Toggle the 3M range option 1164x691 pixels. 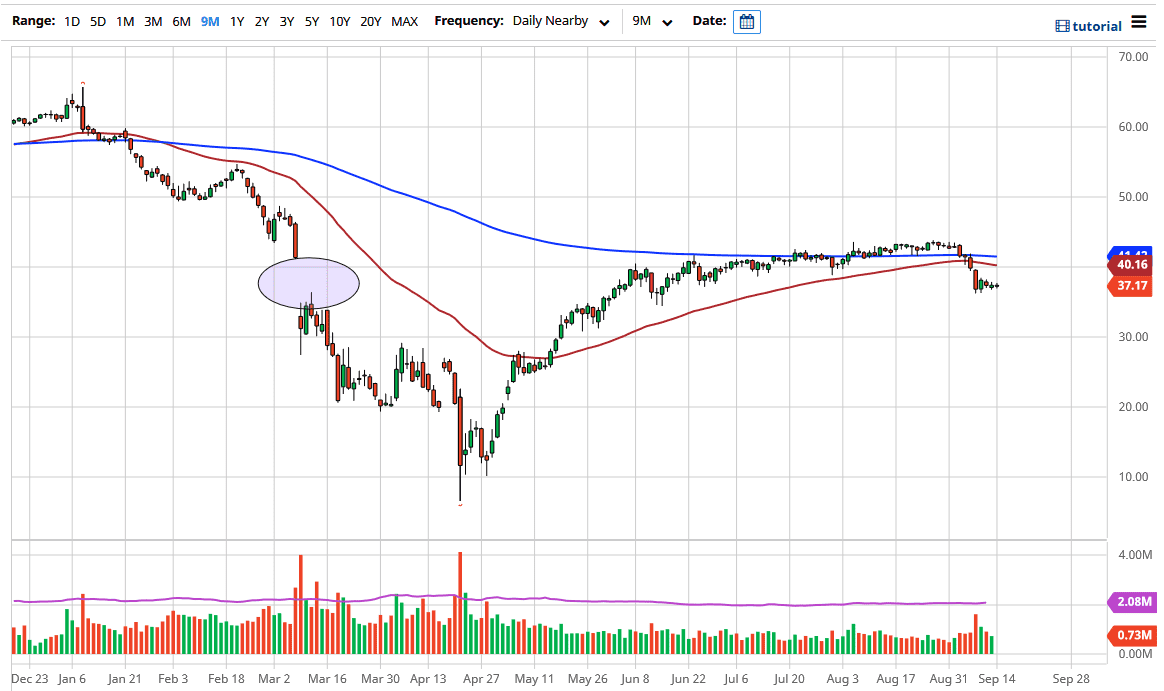[153, 21]
